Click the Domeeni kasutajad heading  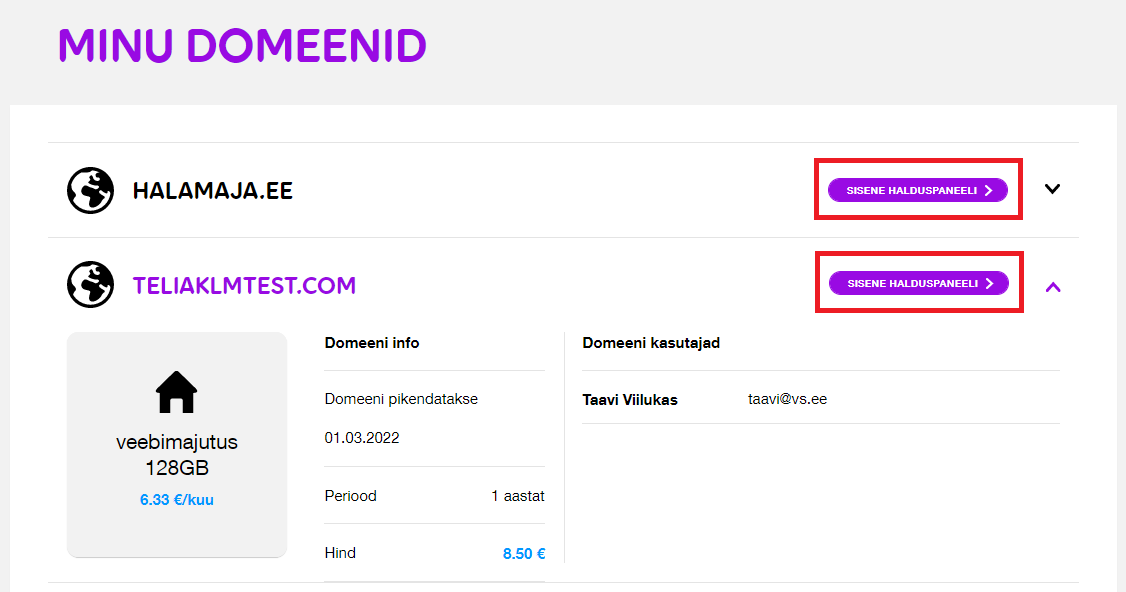[651, 343]
